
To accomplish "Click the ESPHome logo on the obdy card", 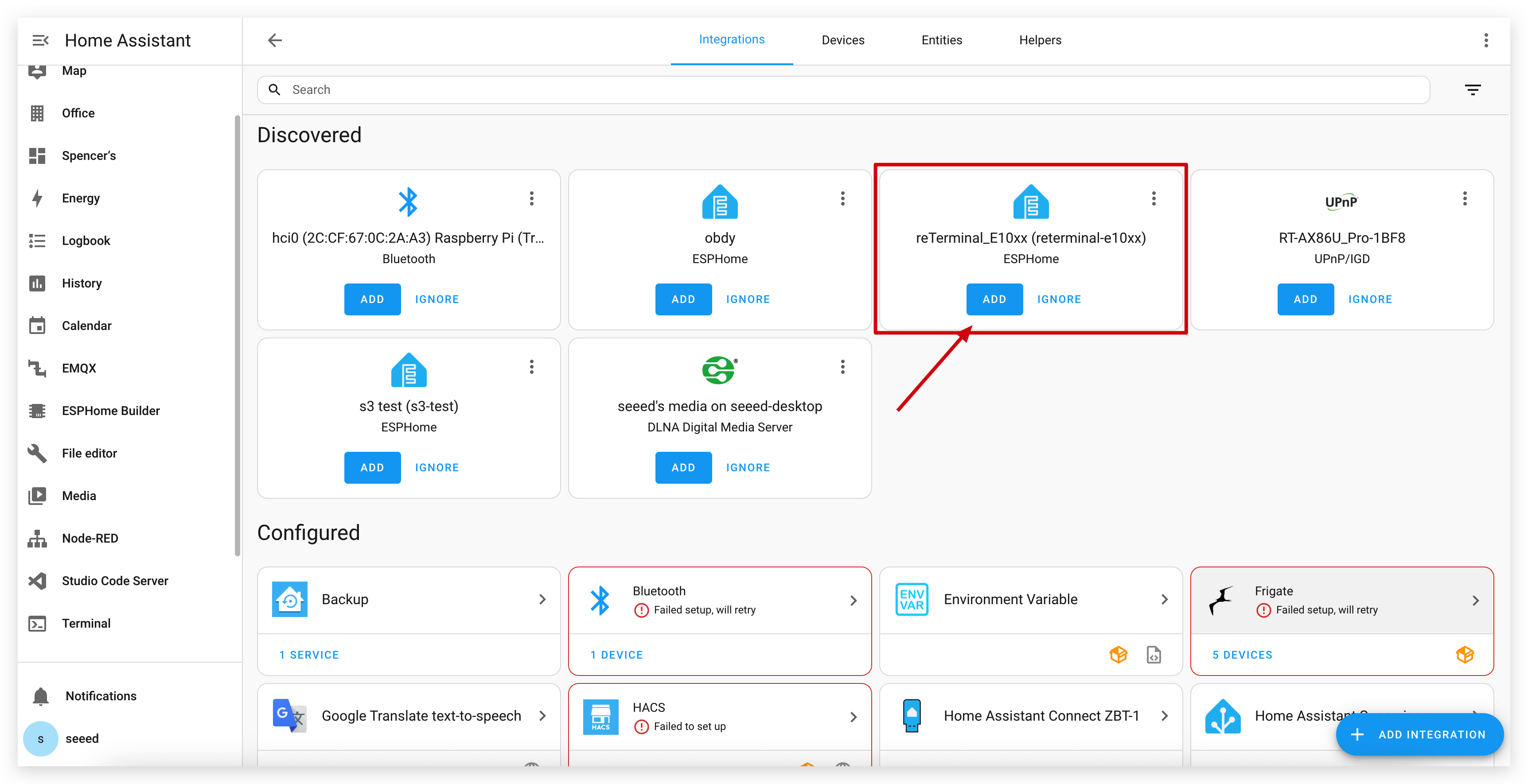I will coord(720,202).
